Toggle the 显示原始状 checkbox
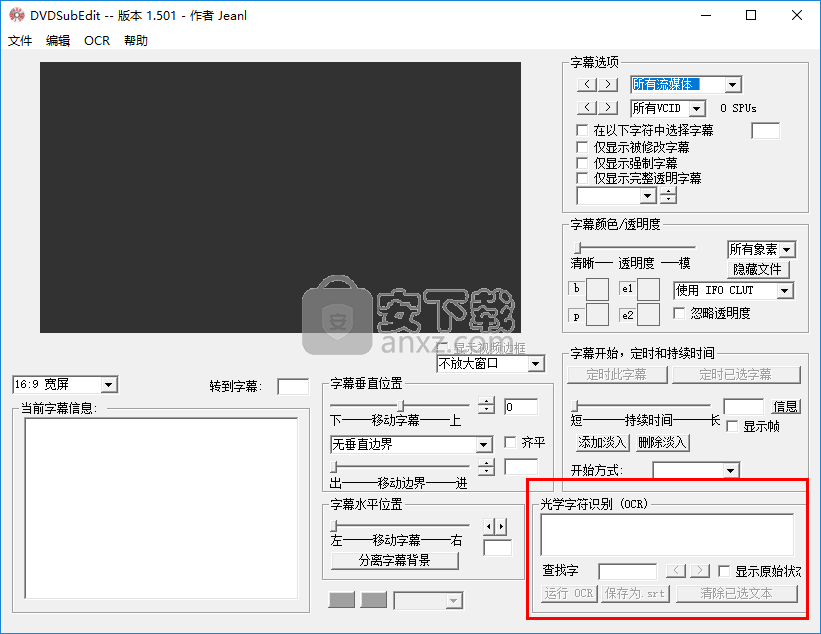Screen dimensions: 821x634 724,571
